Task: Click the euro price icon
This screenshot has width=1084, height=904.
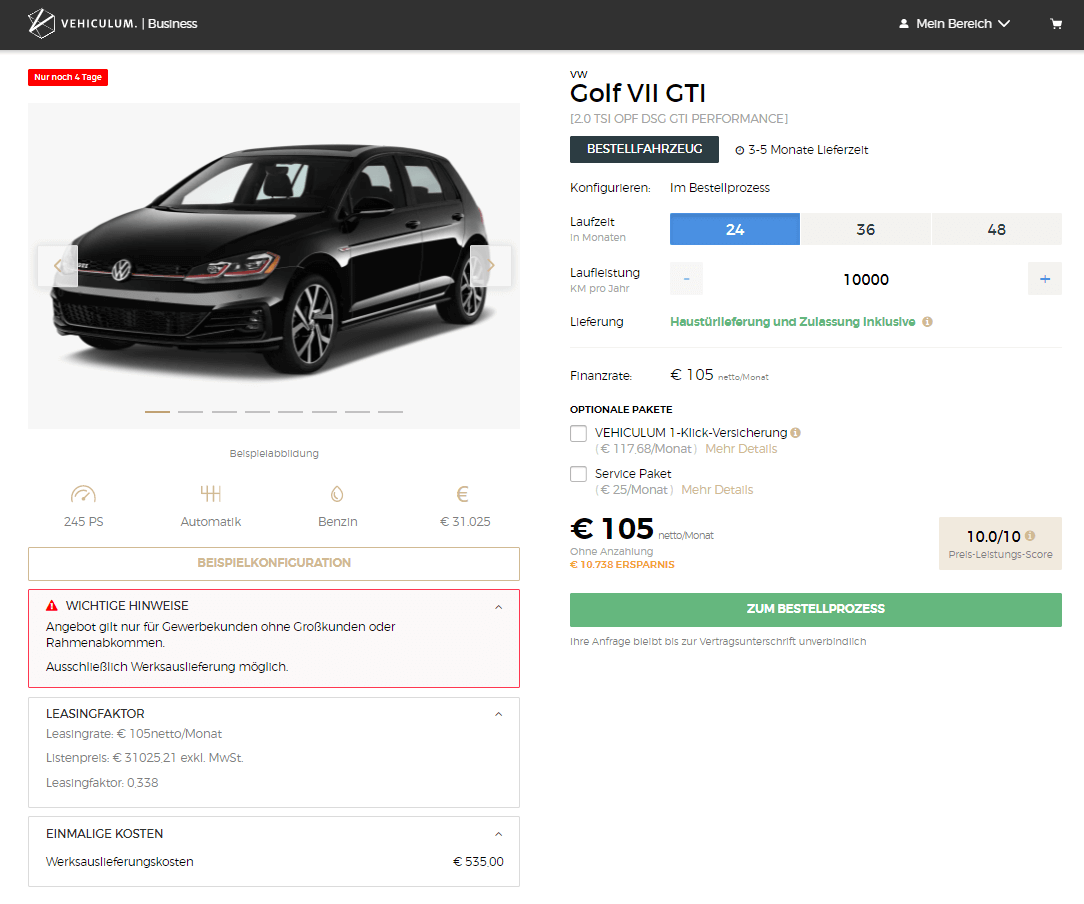Action: click(462, 494)
